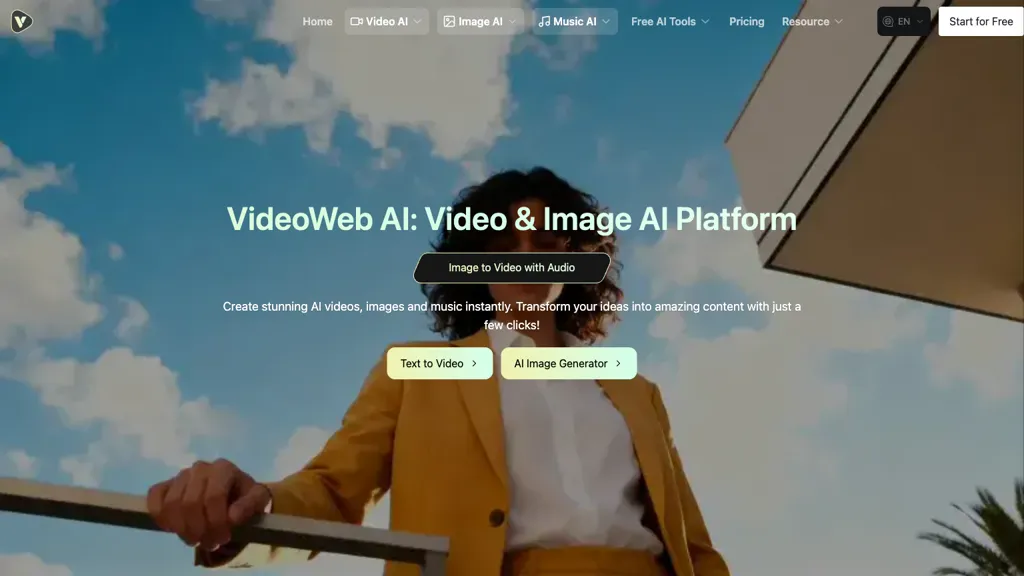
Task: Click the Text to Video button
Action: (439, 363)
